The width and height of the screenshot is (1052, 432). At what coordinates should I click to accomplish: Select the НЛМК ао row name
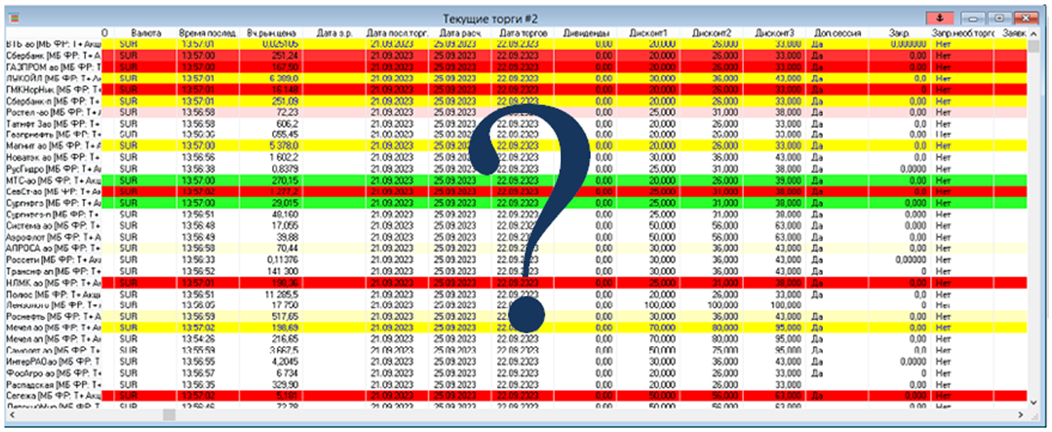[x=53, y=282]
